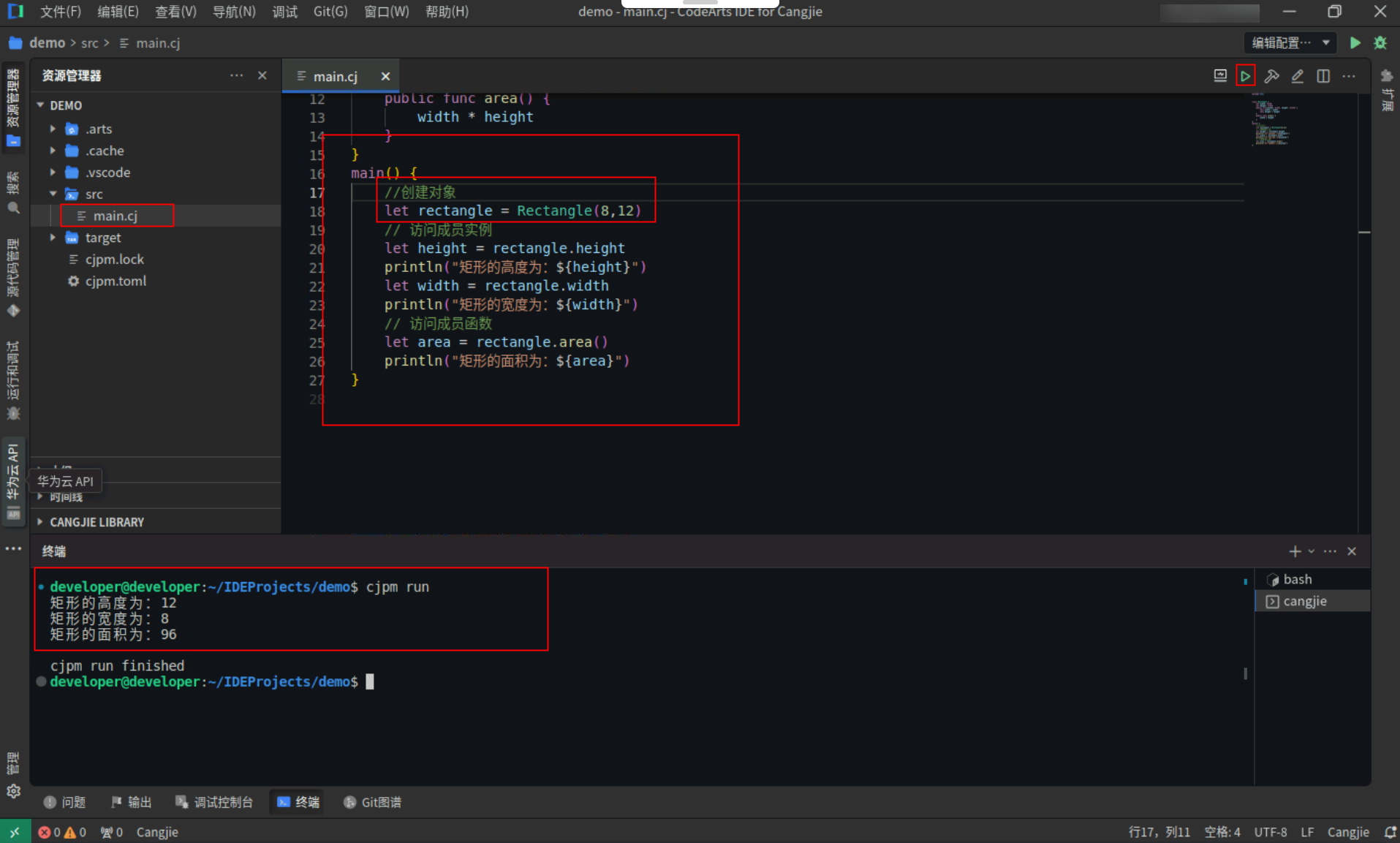Open the Edit menu
The height and width of the screenshot is (843, 1400).
coord(118,12)
